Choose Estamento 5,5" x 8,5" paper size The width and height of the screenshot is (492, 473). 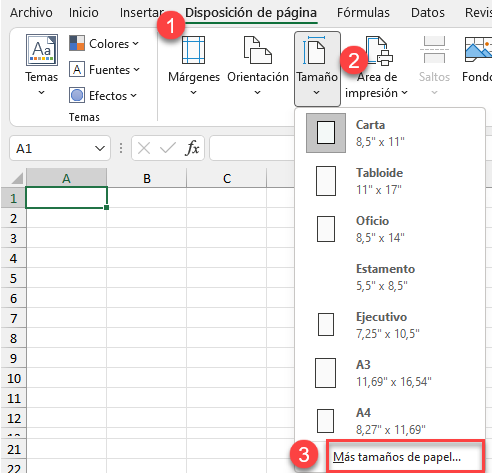389,277
